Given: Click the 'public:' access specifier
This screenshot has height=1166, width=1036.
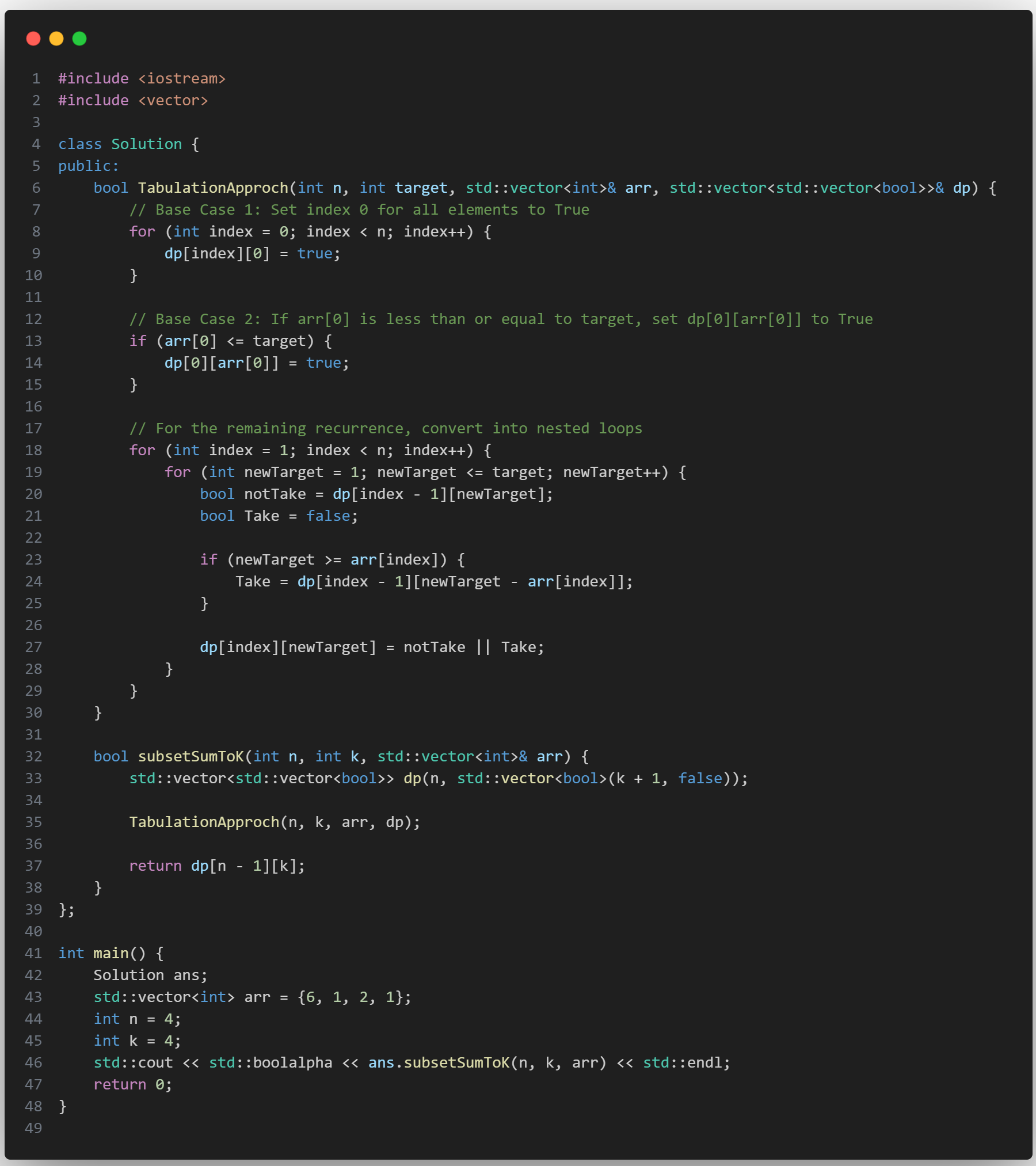Looking at the screenshot, I should [x=89, y=166].
